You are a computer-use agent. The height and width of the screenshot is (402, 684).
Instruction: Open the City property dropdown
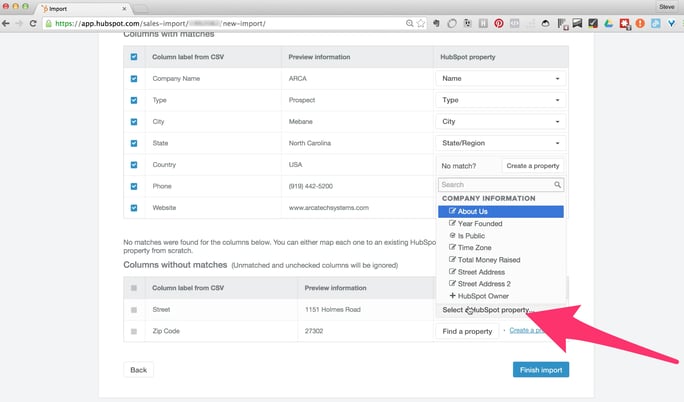point(500,121)
